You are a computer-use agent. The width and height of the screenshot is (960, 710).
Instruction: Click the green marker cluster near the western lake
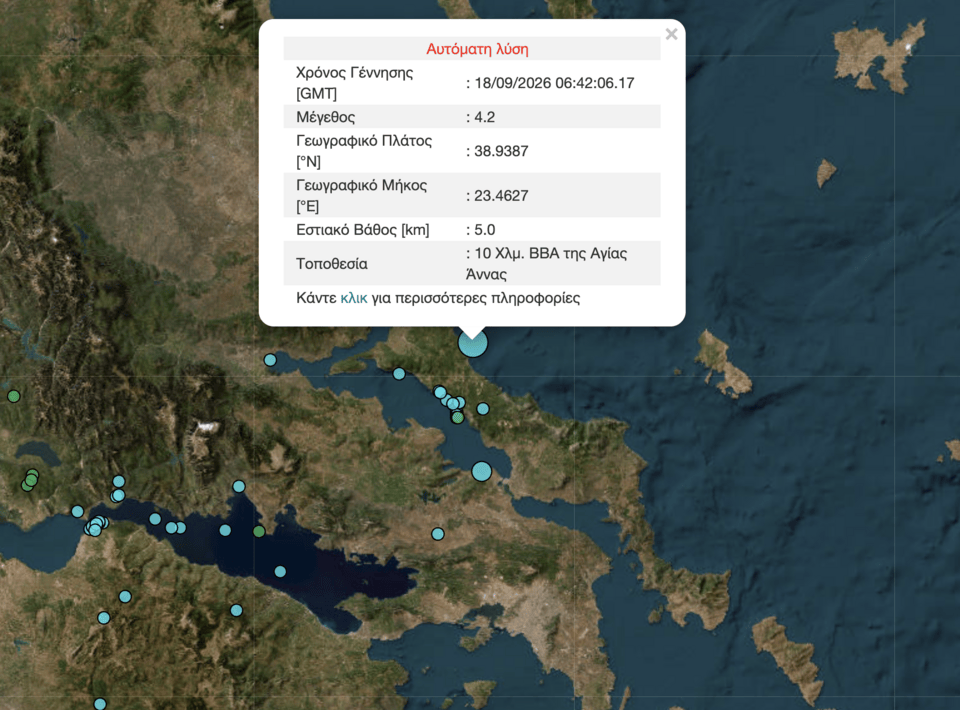(30, 479)
